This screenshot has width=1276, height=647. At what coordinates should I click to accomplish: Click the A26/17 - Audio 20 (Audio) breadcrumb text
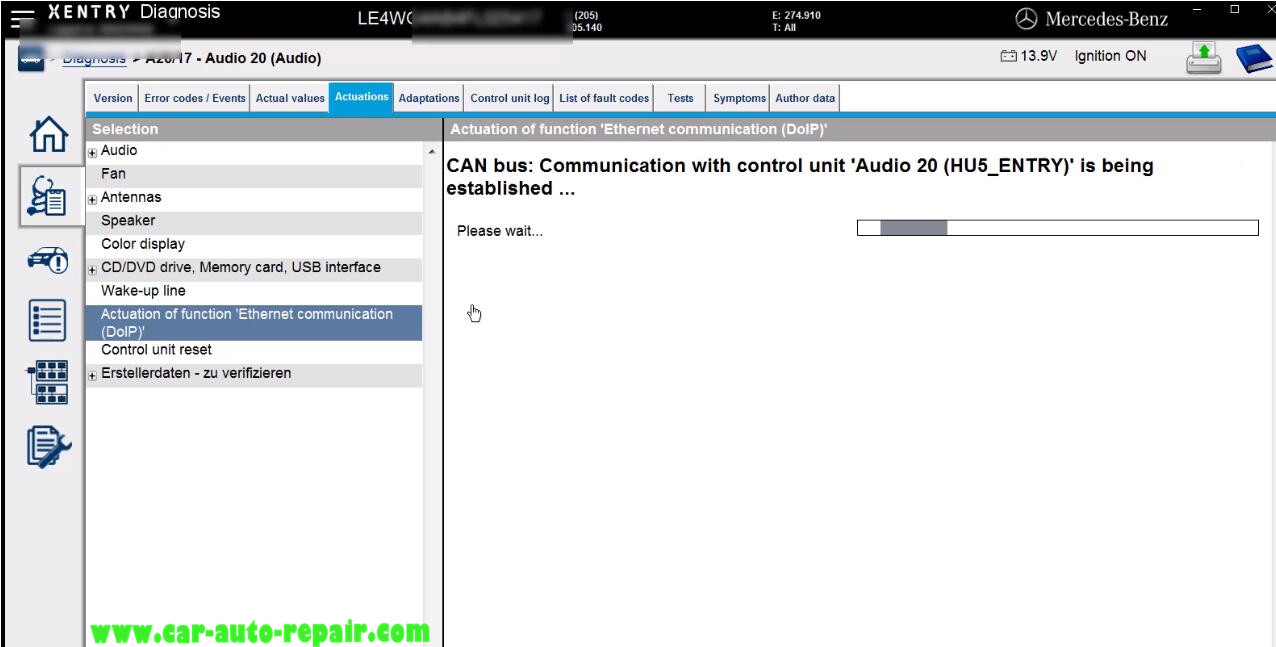pos(233,60)
